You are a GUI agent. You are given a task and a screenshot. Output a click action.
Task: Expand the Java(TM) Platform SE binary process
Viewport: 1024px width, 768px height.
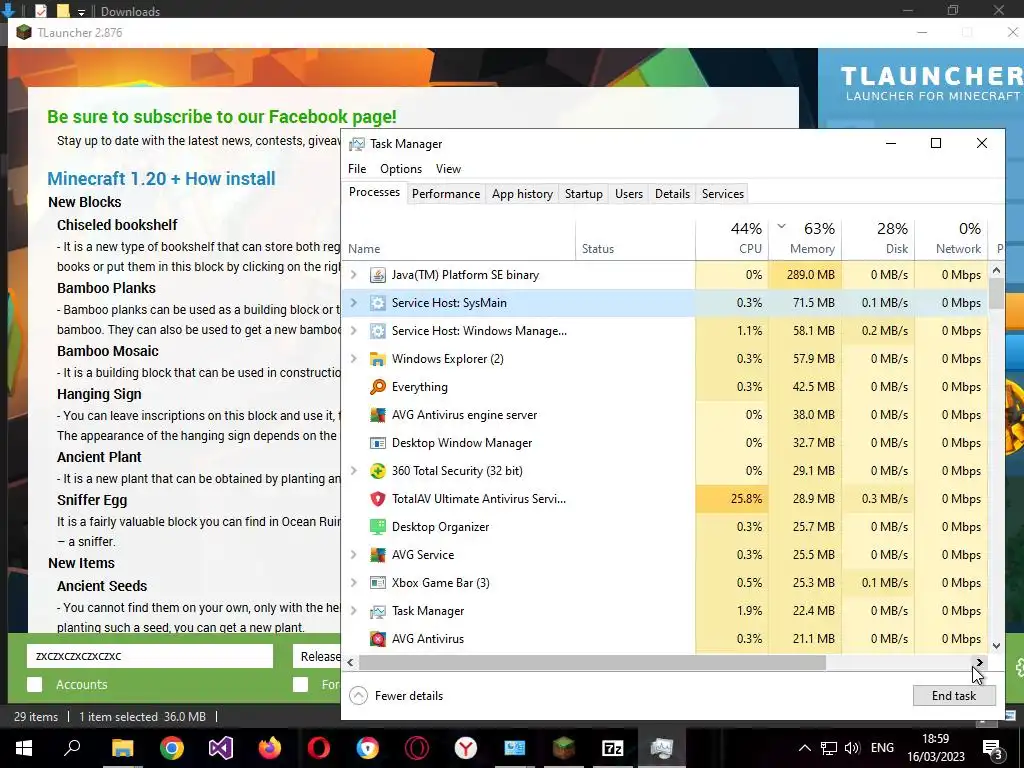point(353,275)
